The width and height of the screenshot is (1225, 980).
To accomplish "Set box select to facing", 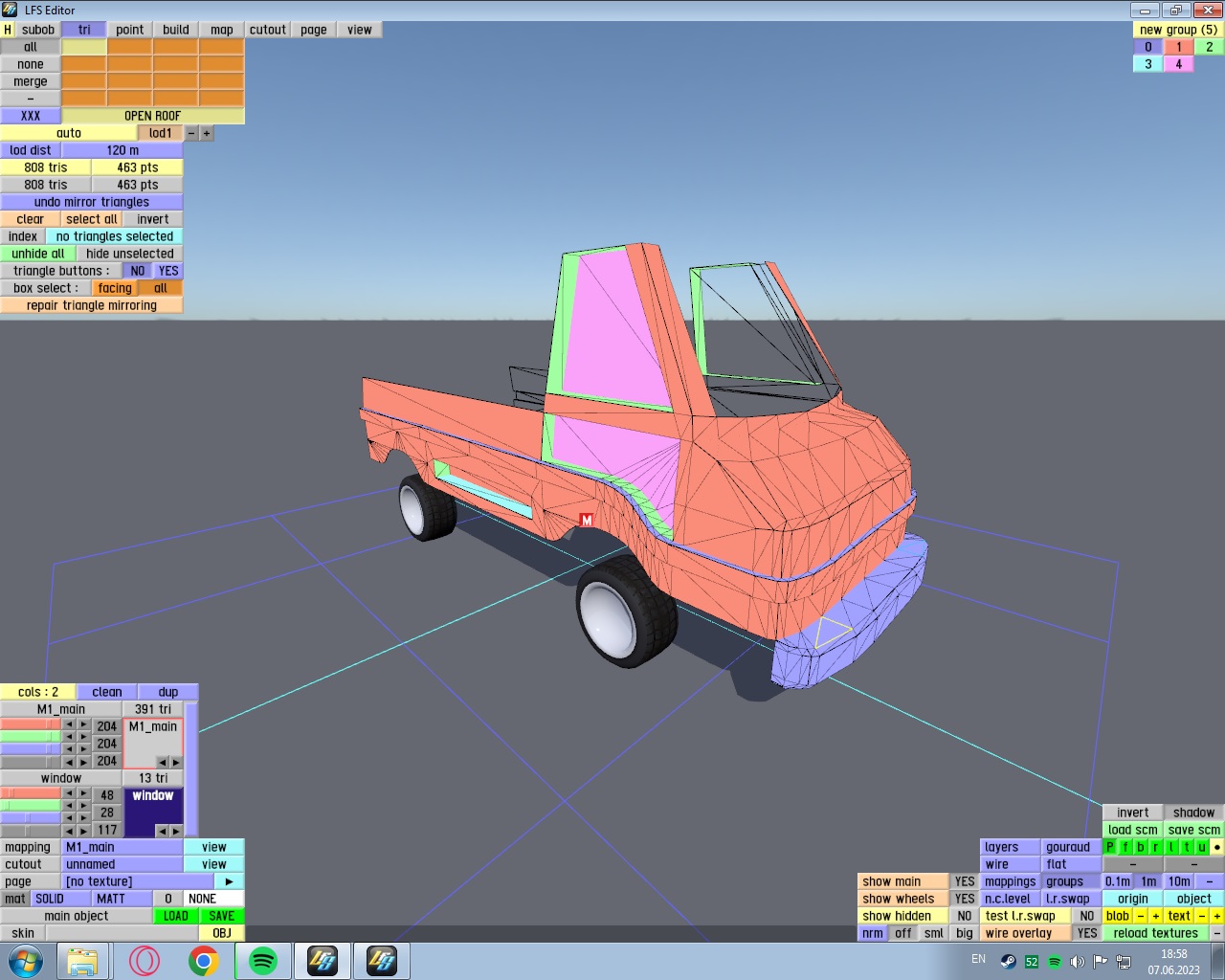I will tap(115, 288).
